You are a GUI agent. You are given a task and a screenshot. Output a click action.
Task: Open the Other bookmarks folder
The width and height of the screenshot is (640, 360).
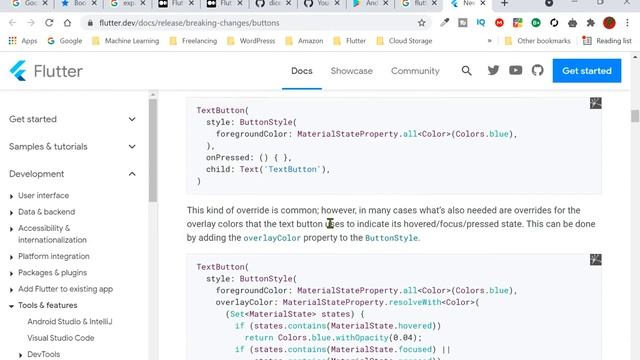(538, 41)
